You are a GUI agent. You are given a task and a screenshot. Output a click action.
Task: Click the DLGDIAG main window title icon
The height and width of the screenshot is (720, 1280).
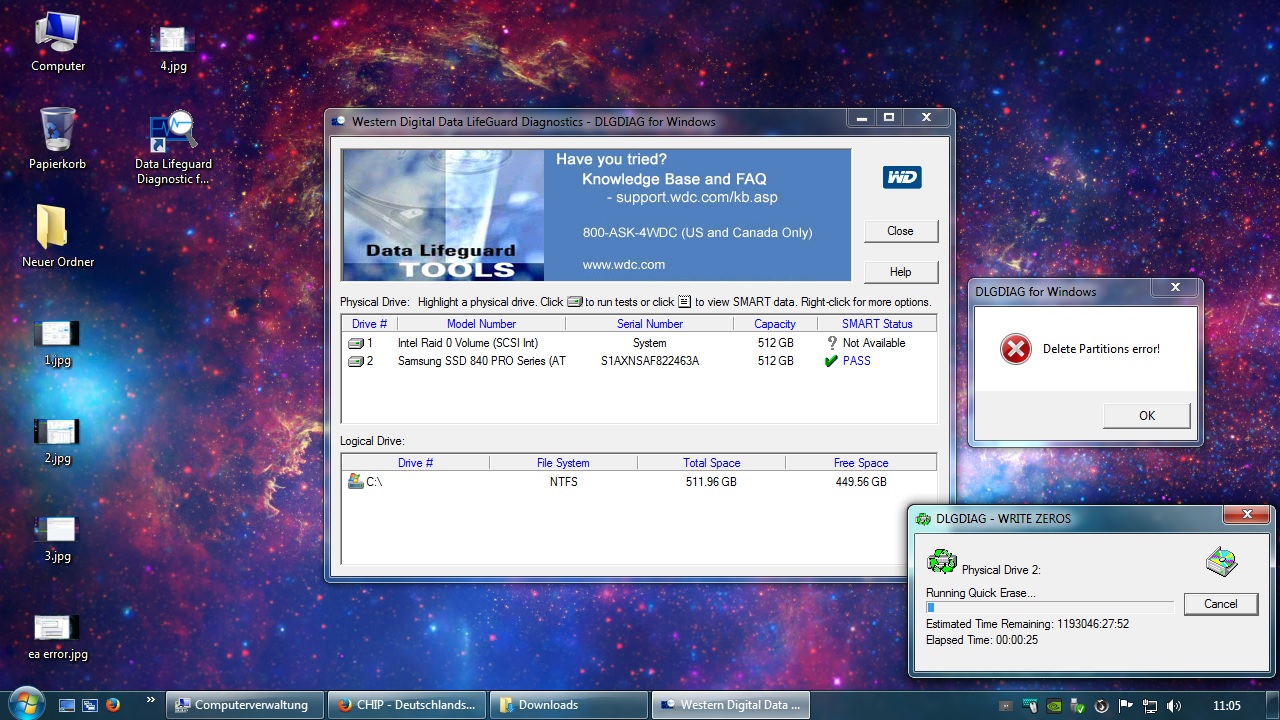click(339, 122)
